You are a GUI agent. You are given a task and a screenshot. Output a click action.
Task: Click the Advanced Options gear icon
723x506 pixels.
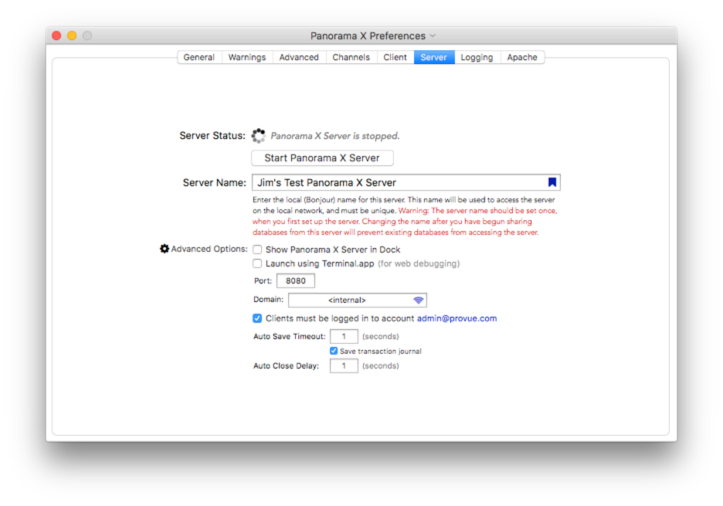[165, 249]
